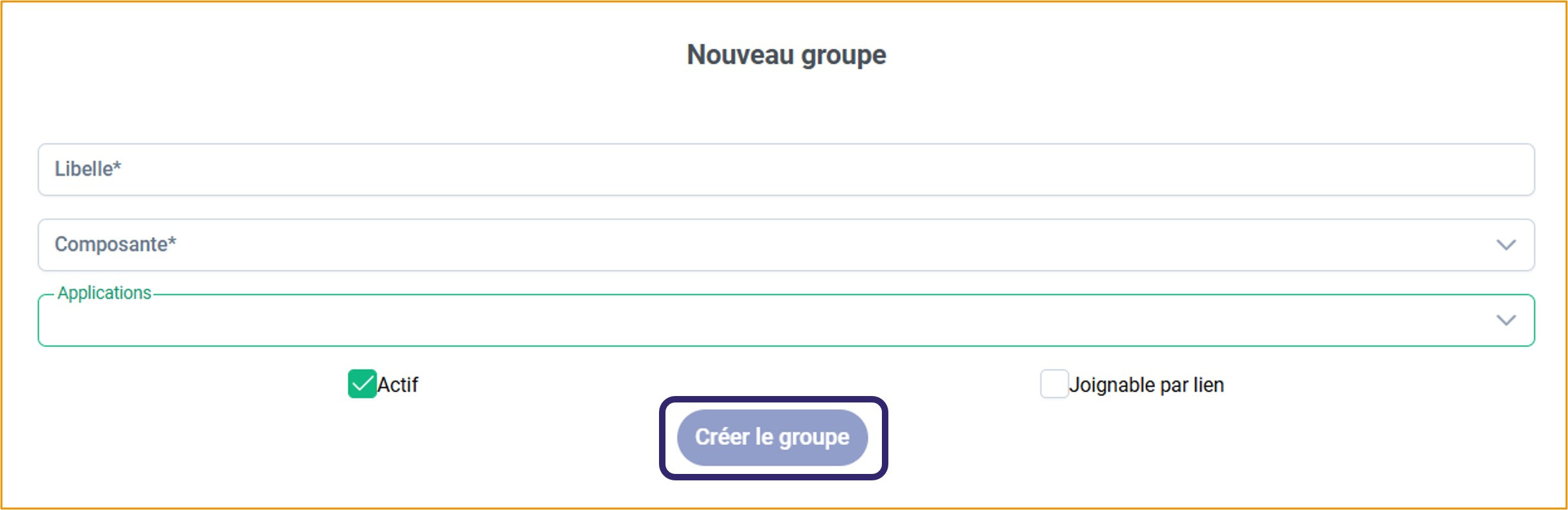This screenshot has width=1568, height=510.
Task: Toggle Actif by clicking its text label
Action: [397, 385]
